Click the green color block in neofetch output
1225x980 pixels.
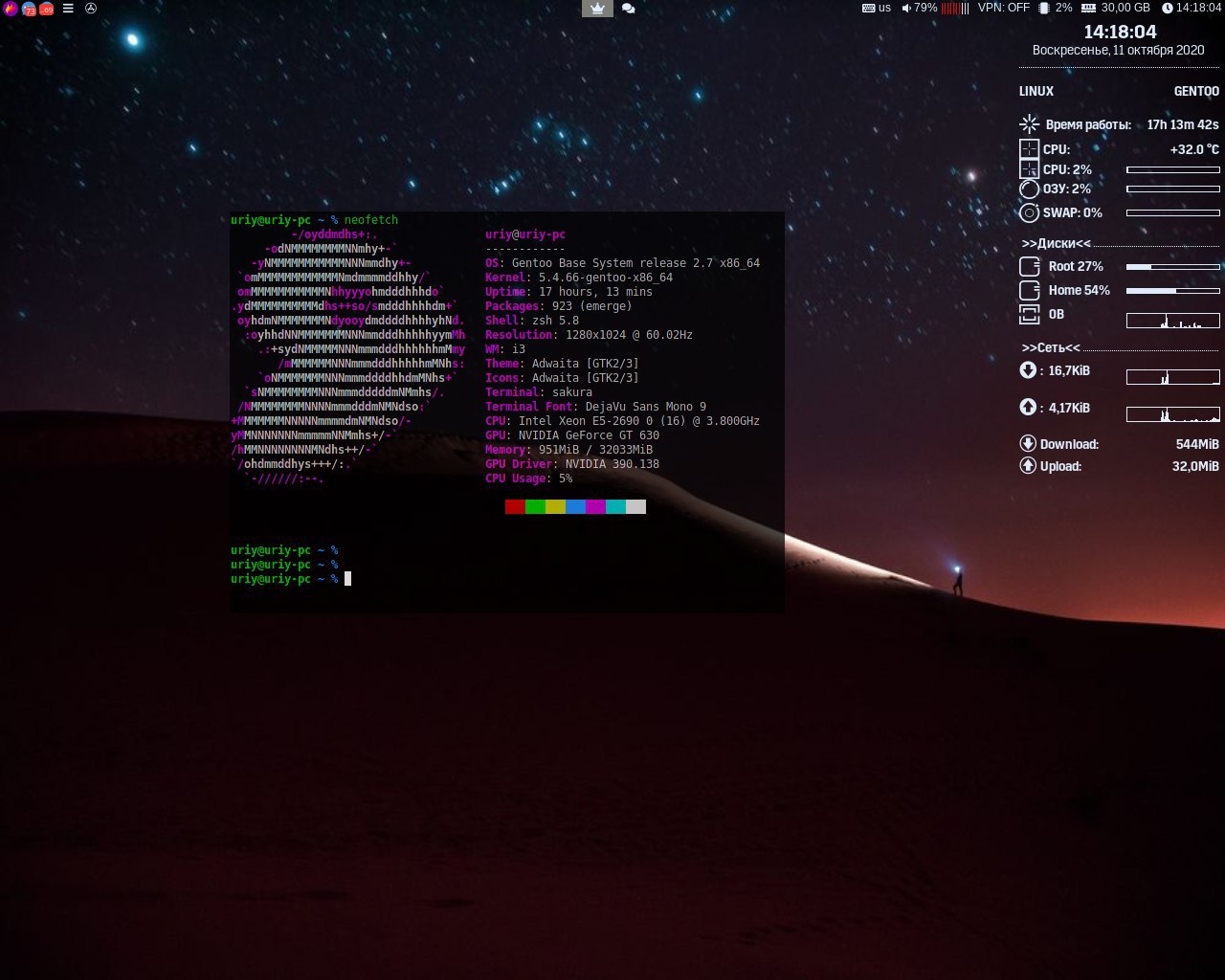coord(535,506)
